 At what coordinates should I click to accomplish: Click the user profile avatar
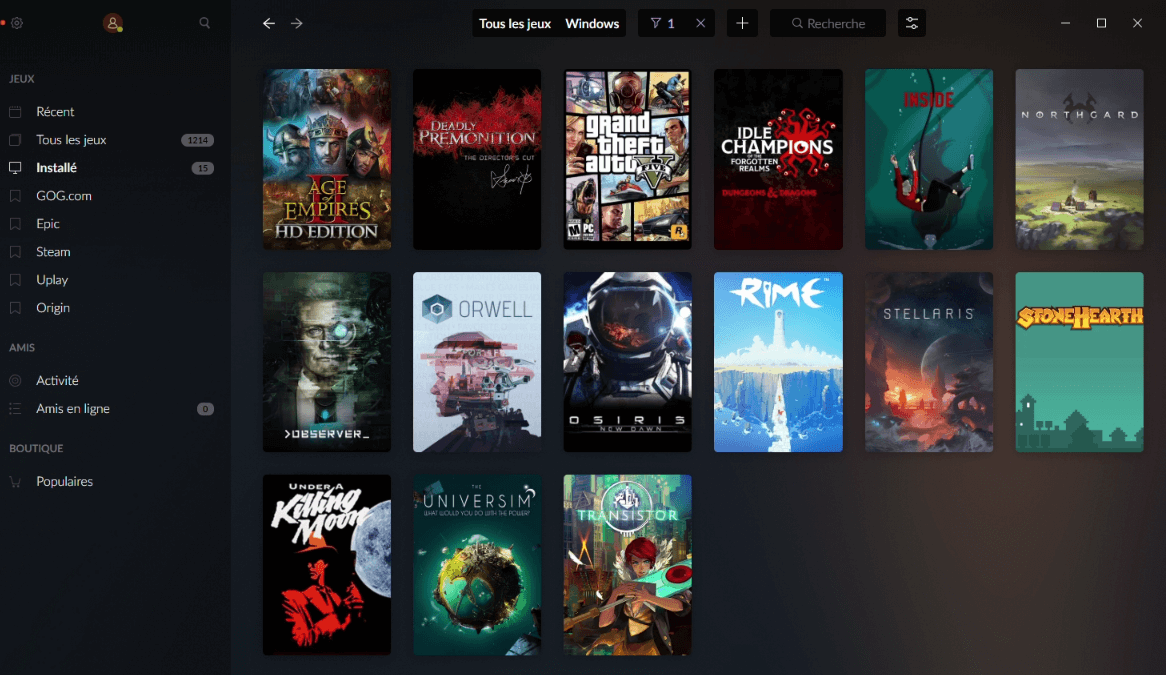[113, 23]
